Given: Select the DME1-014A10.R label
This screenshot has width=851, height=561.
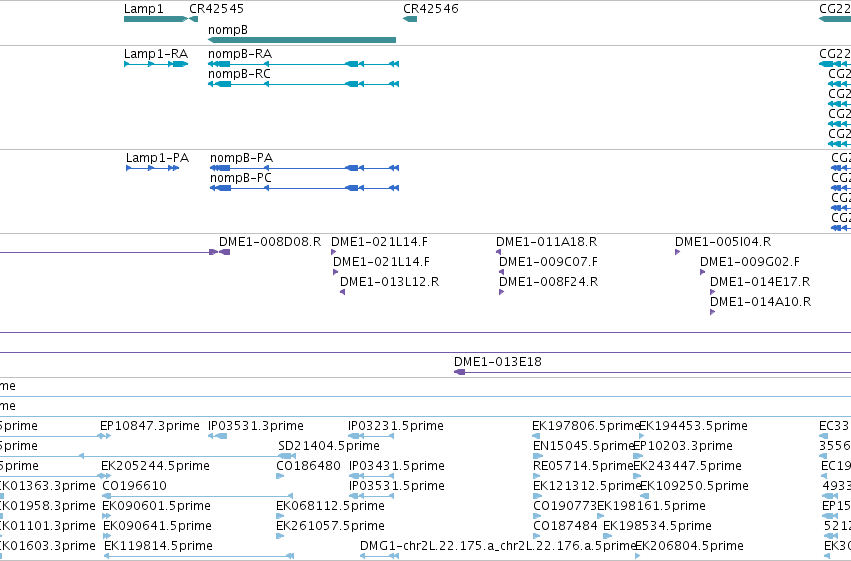Looking at the screenshot, I should (760, 302).
